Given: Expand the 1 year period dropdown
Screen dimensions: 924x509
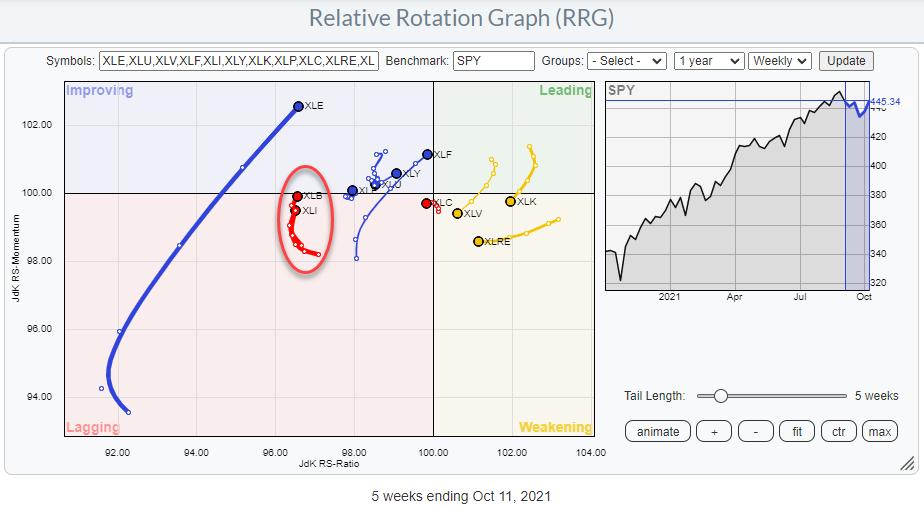Looking at the screenshot, I should (x=709, y=61).
